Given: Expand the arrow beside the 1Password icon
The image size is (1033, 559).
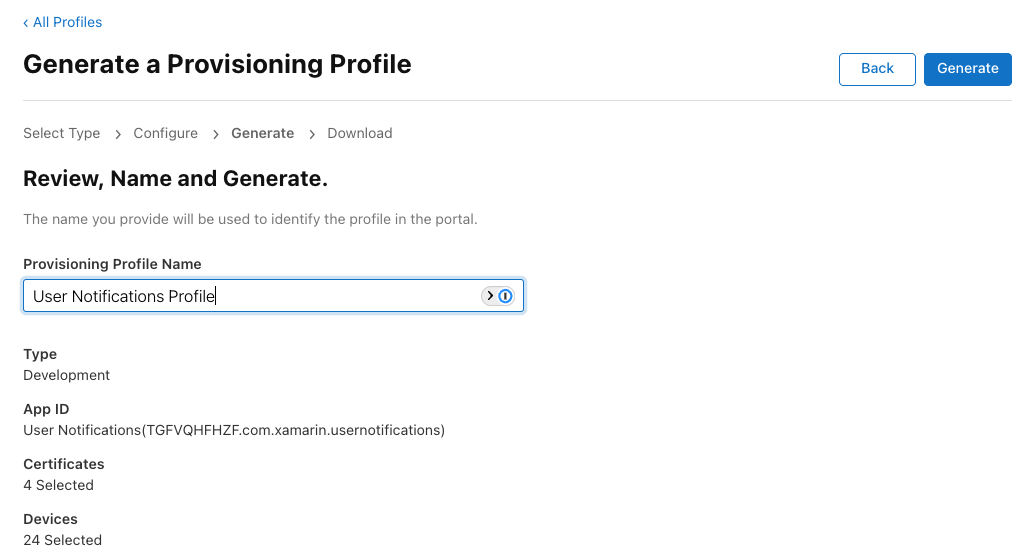Looking at the screenshot, I should [x=490, y=296].
